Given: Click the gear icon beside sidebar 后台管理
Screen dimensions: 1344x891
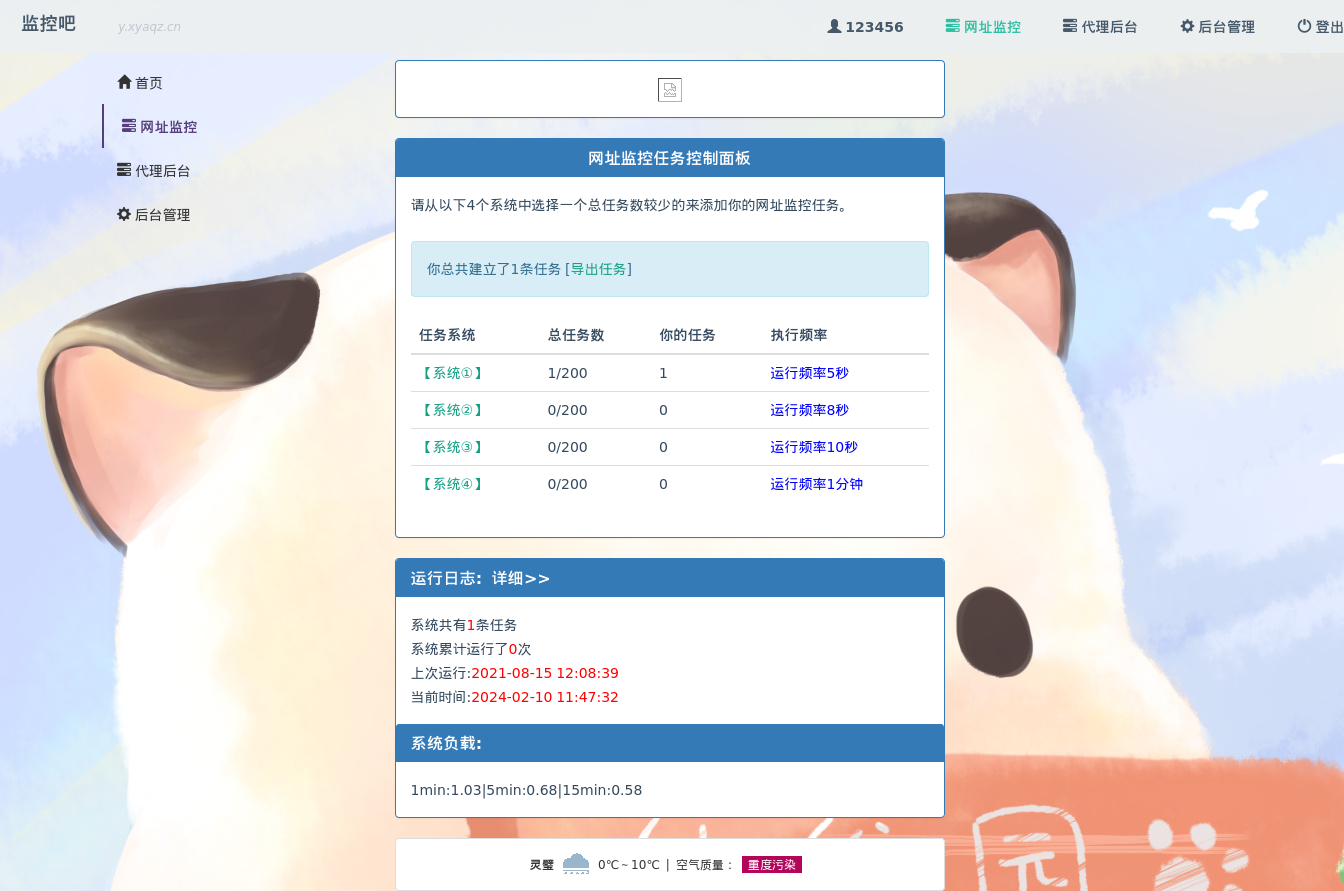Looking at the screenshot, I should (124, 214).
